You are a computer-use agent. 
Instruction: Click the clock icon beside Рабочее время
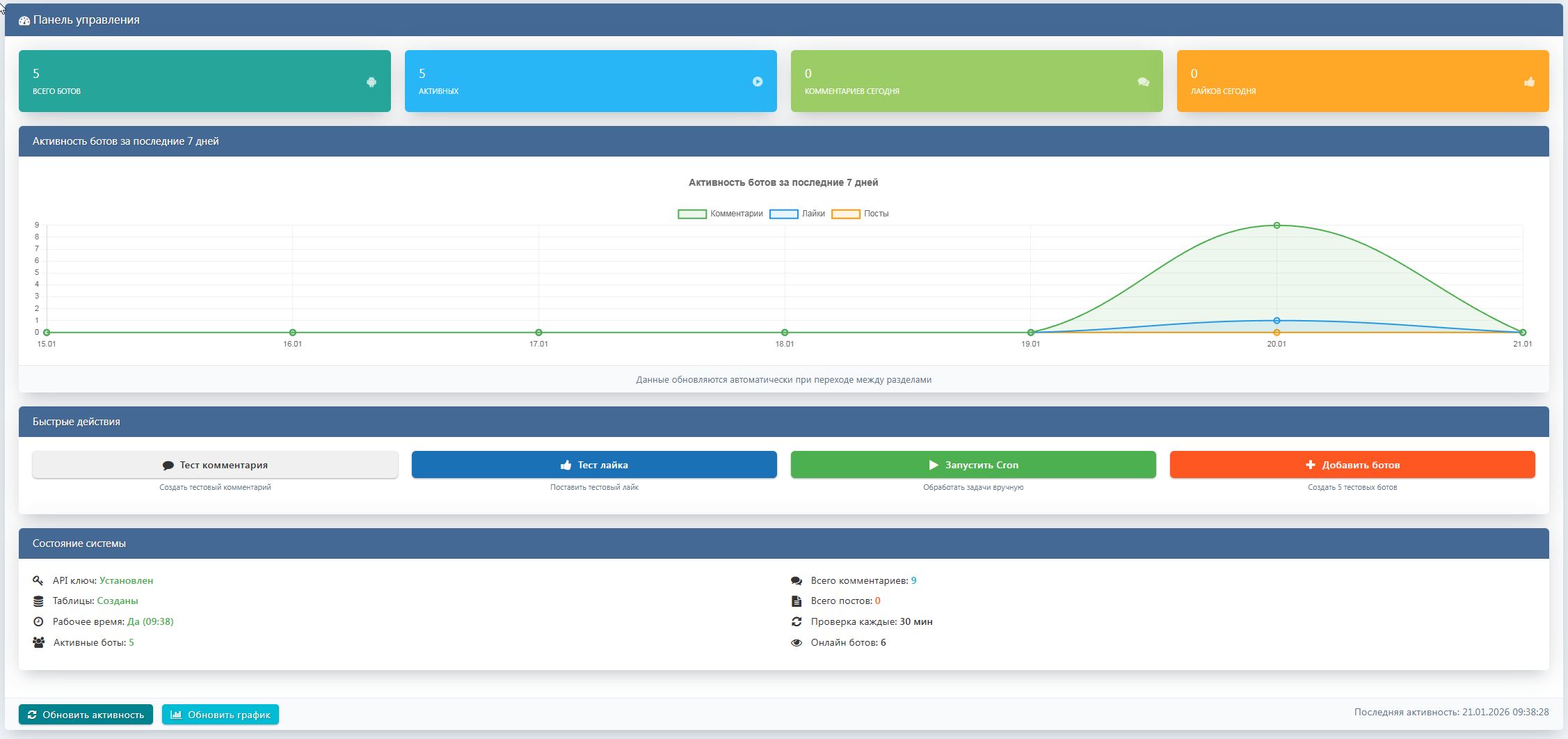(x=38, y=622)
